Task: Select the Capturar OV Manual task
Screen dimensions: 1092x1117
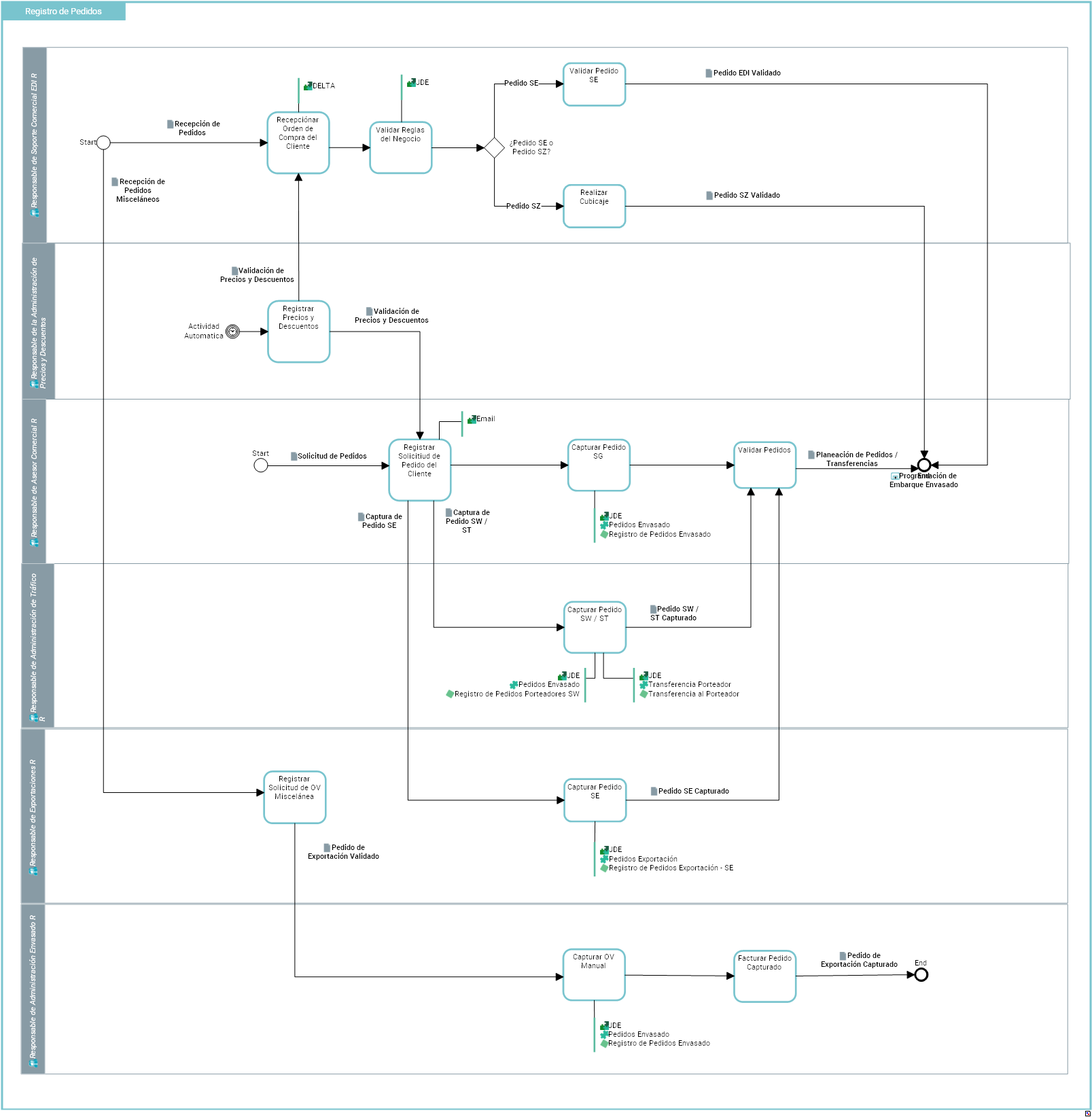Action: click(x=594, y=975)
